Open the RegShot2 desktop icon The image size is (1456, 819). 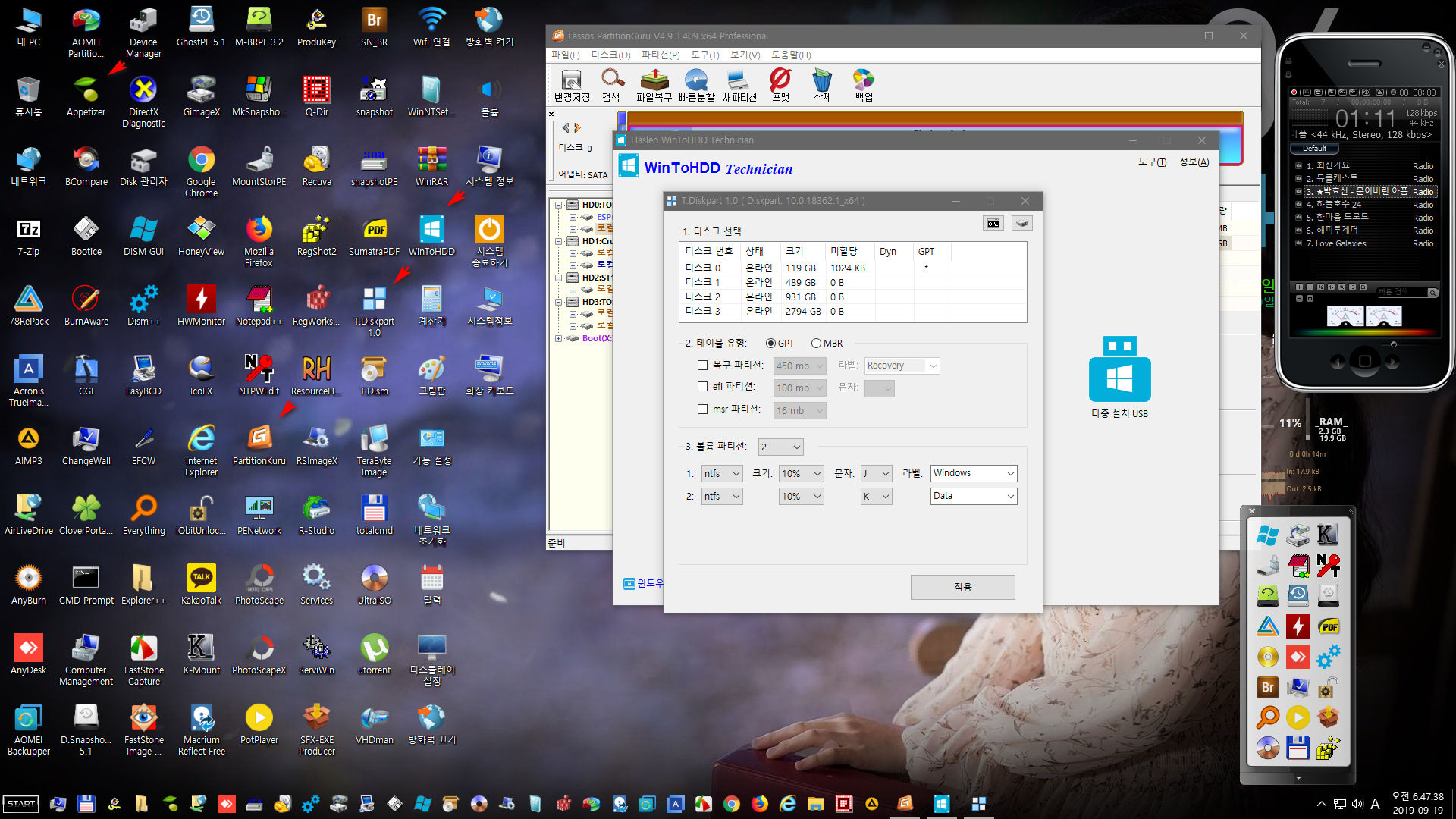pyautogui.click(x=316, y=237)
